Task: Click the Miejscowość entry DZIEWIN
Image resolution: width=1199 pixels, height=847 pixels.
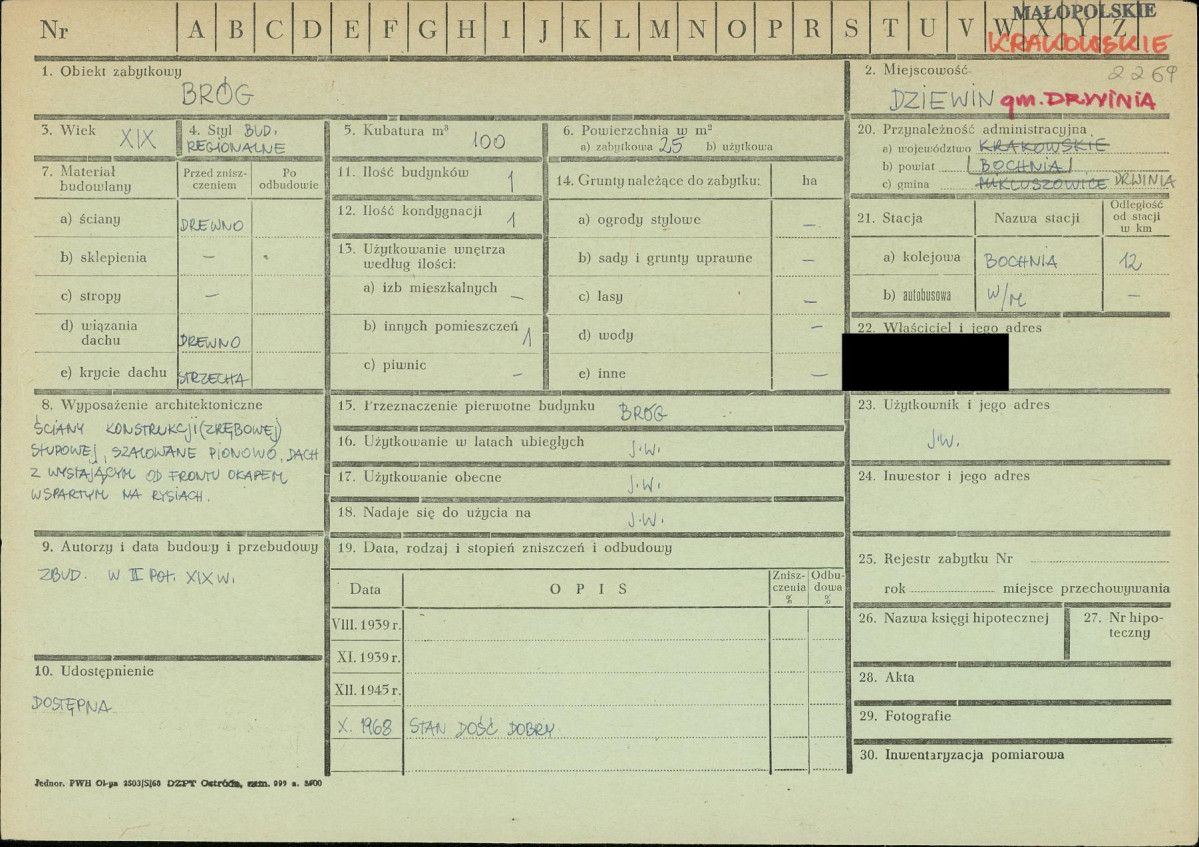Action: point(941,99)
